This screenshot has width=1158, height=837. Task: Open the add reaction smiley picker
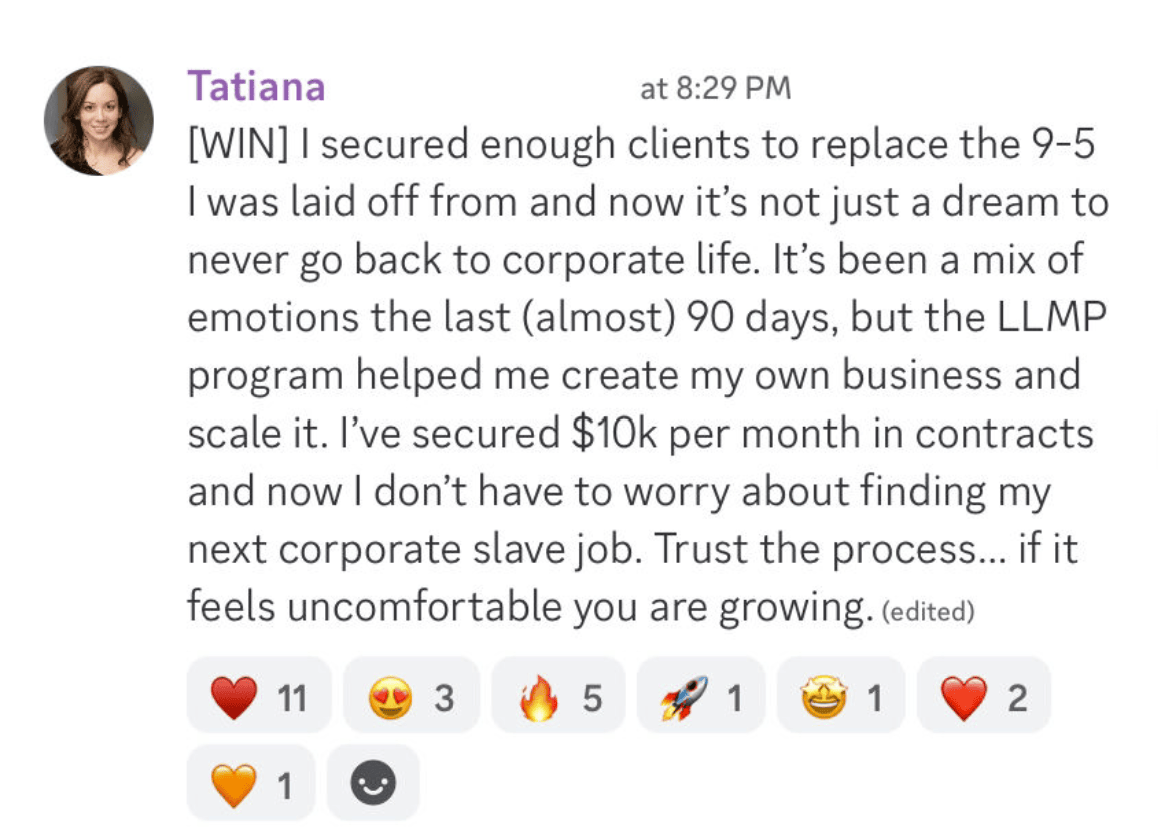373,783
